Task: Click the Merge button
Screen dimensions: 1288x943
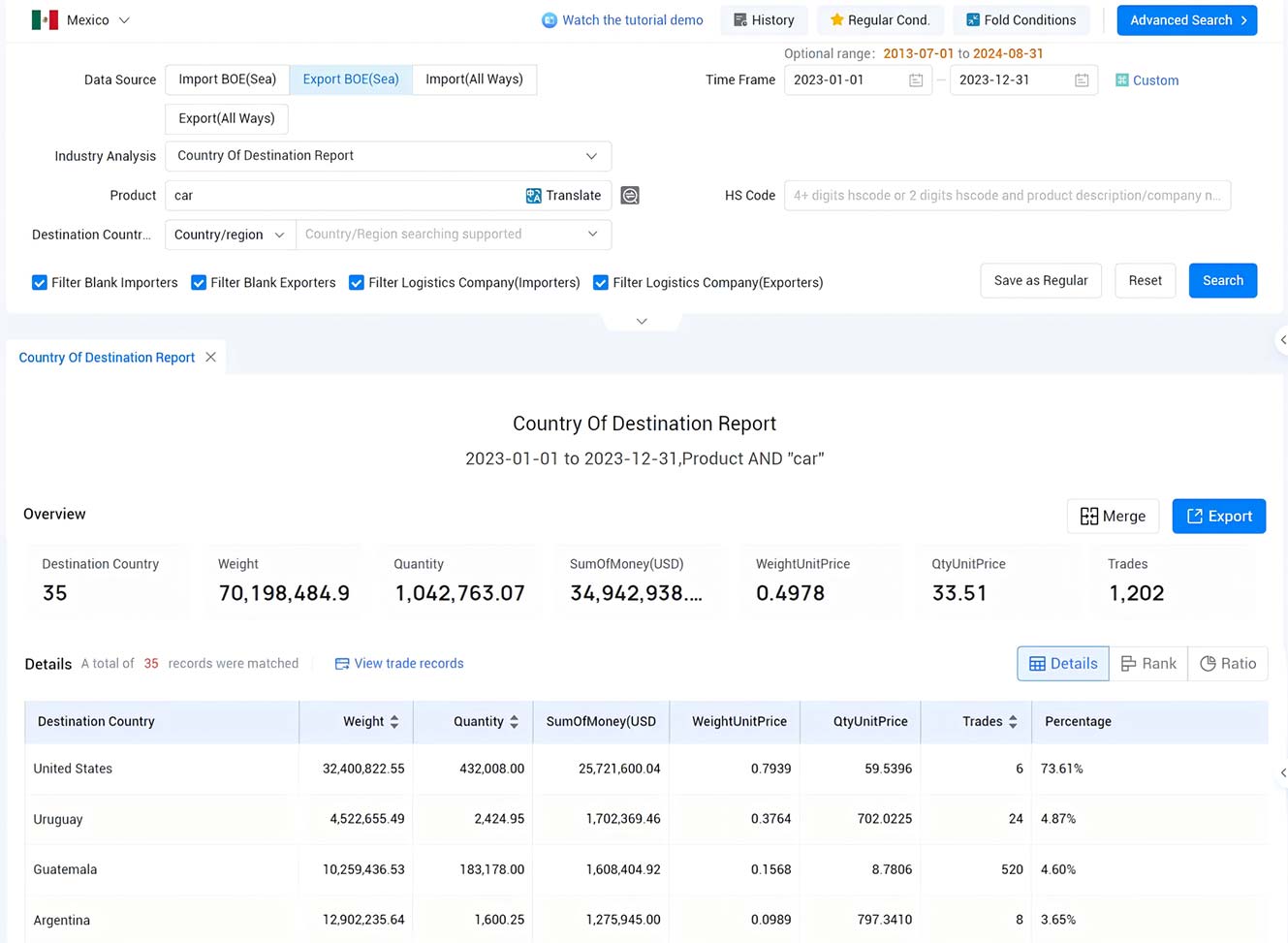Action: (1113, 517)
